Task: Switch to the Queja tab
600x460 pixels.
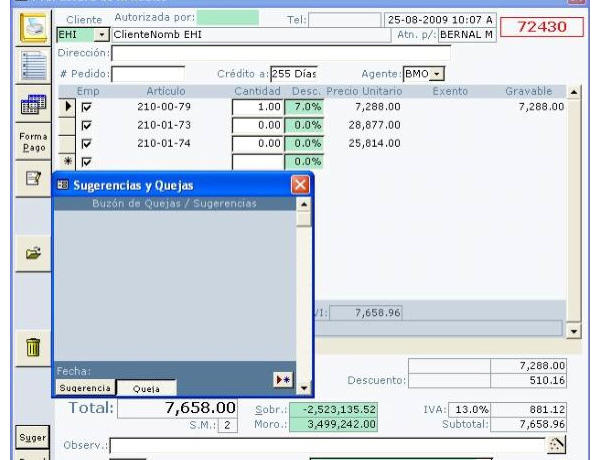Action: [x=146, y=387]
